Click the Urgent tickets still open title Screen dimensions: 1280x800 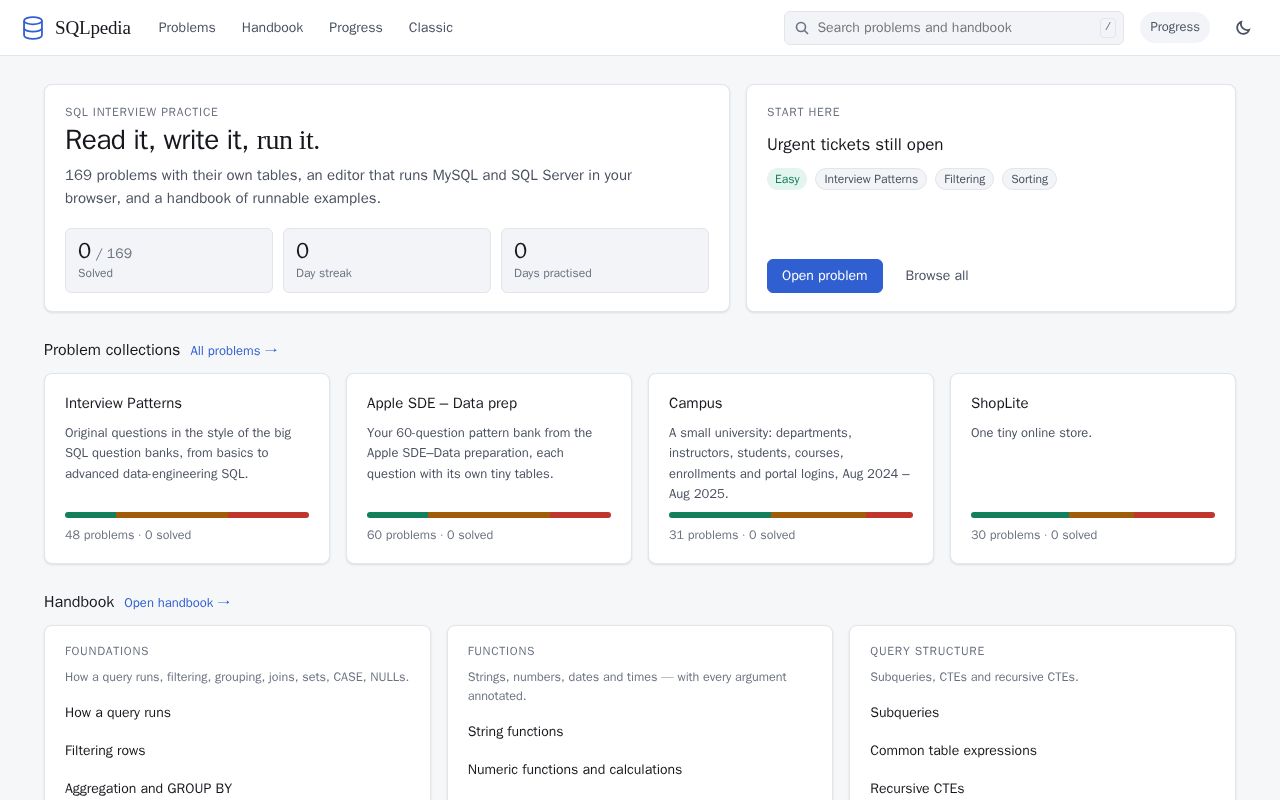point(855,145)
